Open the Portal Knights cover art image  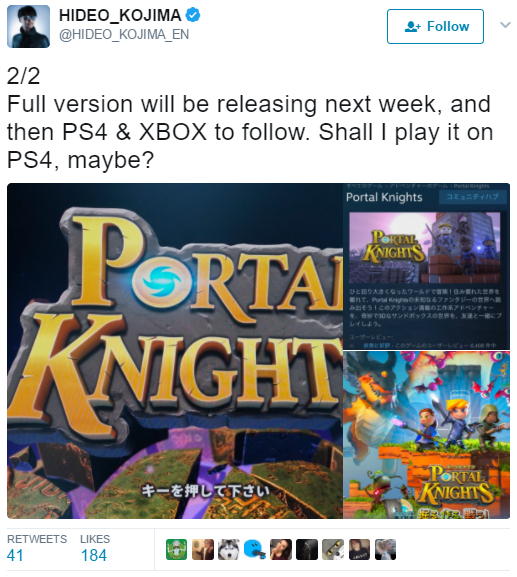click(x=426, y=435)
